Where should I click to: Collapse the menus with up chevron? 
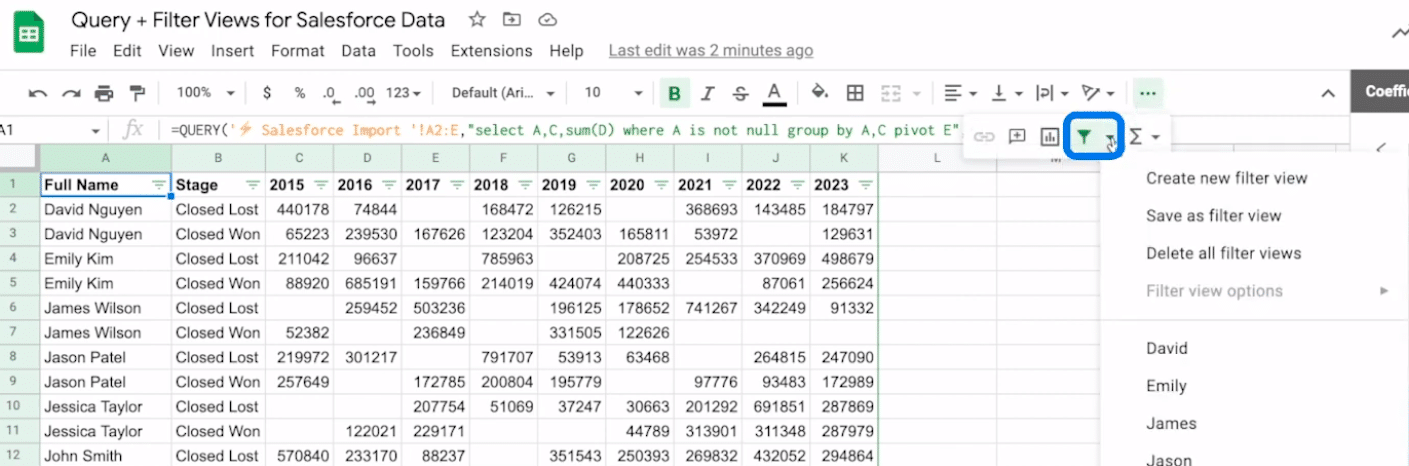pos(1328,93)
